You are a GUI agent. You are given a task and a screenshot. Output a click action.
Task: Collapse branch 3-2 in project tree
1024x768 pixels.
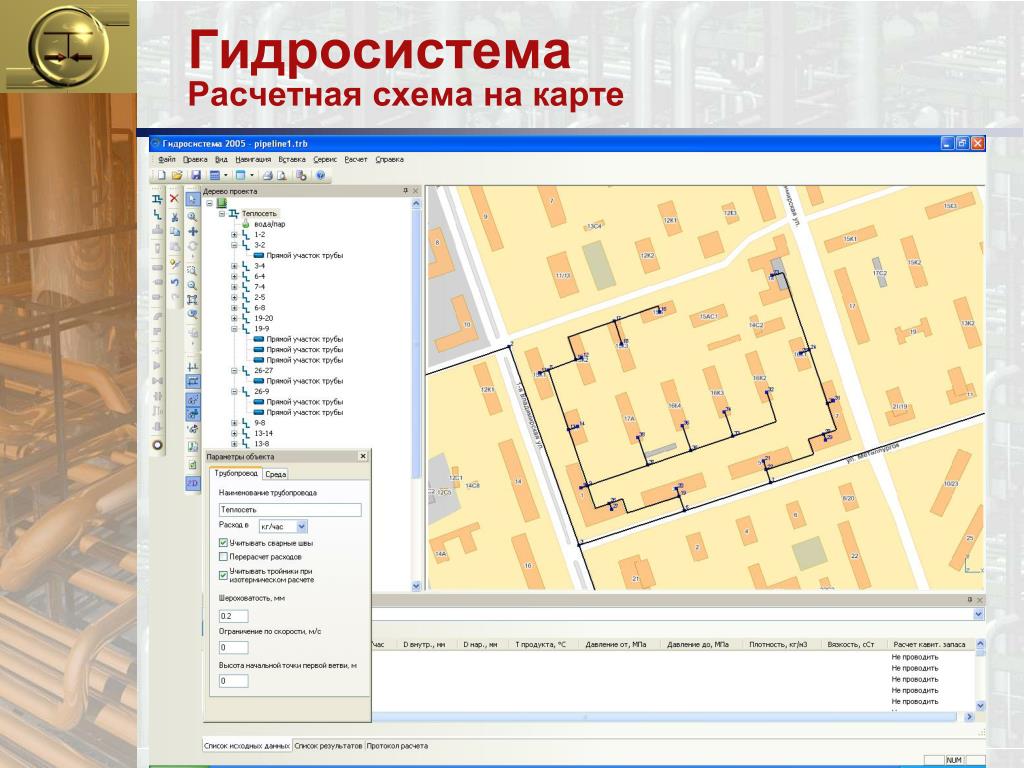coord(234,245)
